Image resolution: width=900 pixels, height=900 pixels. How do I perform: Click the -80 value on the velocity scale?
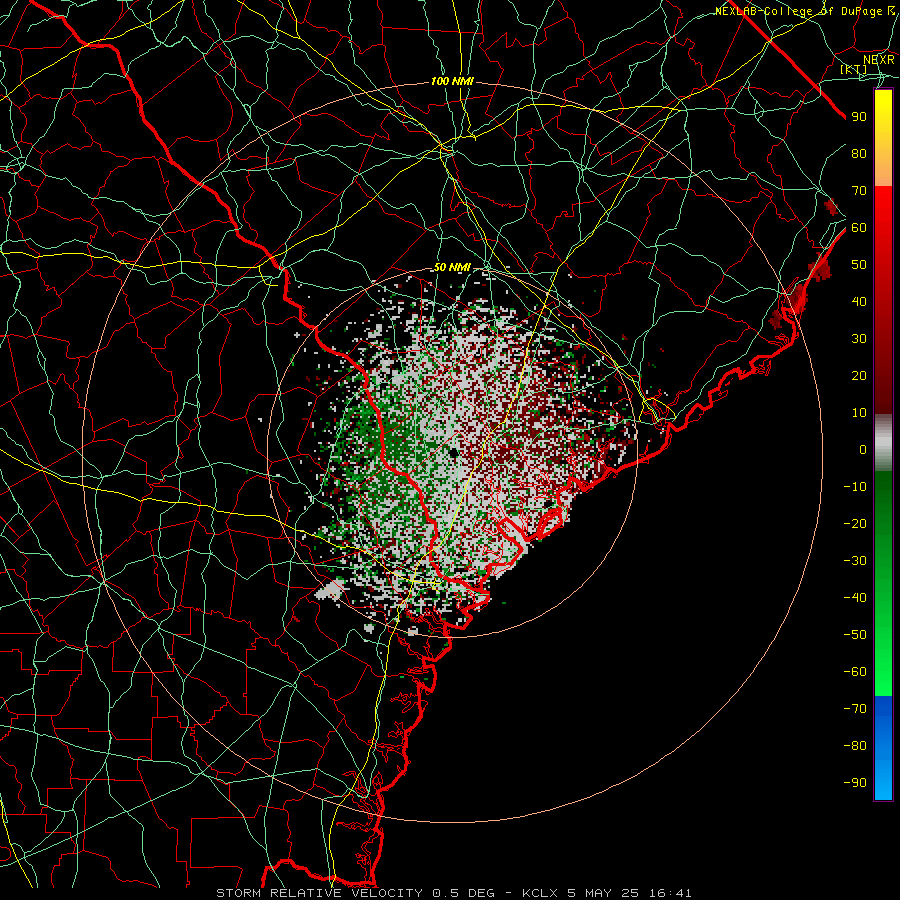(855, 746)
